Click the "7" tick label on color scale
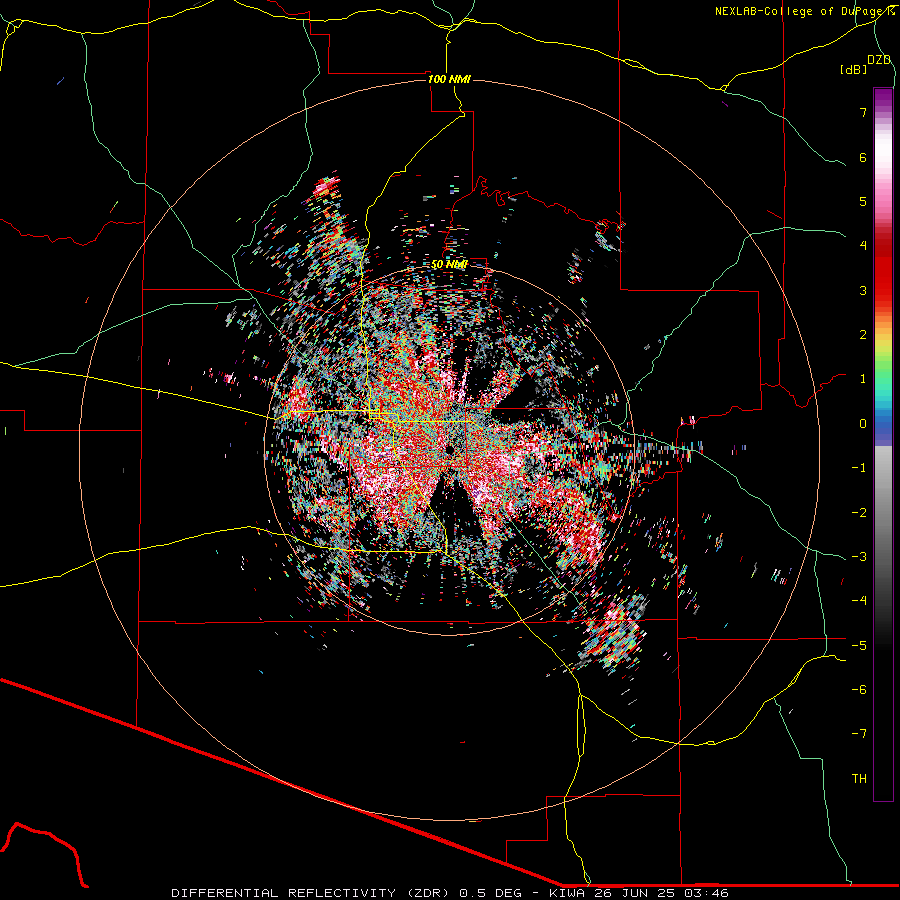900x900 pixels. [863, 112]
